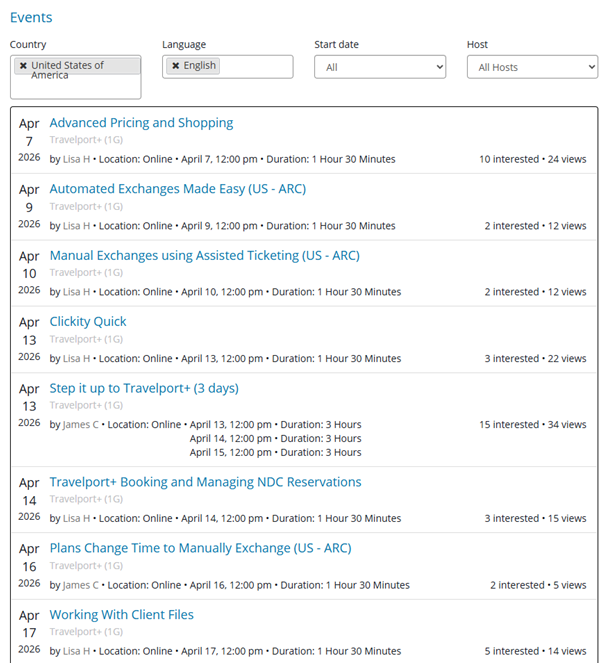Open Travelport+ Booking and Managing NDC Reservations
Screen dimensions: 608x663
[x=205, y=482]
